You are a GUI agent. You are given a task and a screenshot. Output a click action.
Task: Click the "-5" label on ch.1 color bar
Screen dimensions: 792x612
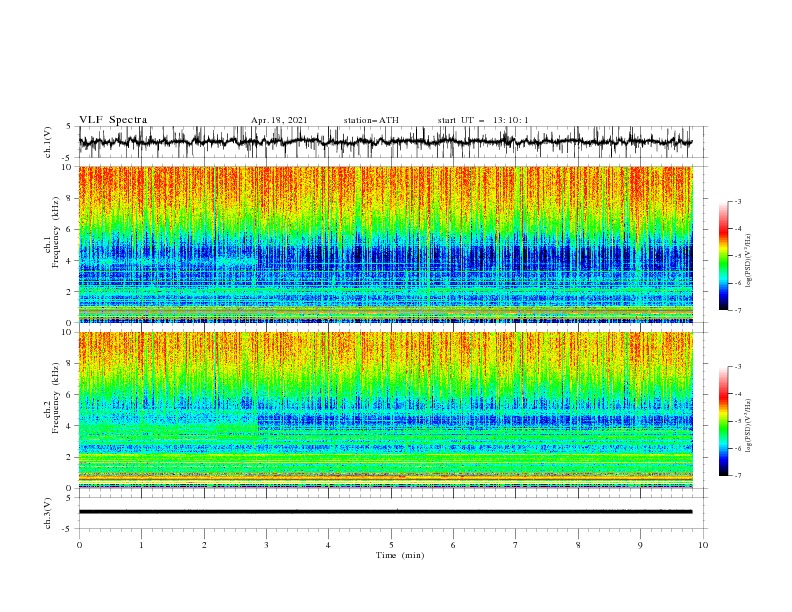click(x=738, y=256)
